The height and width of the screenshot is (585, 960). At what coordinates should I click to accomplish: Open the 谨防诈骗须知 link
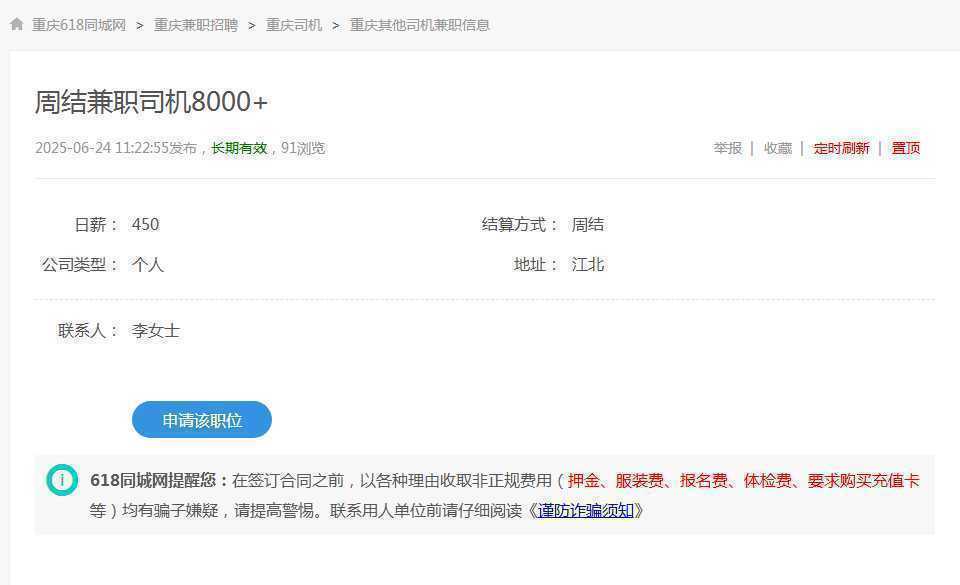[585, 510]
